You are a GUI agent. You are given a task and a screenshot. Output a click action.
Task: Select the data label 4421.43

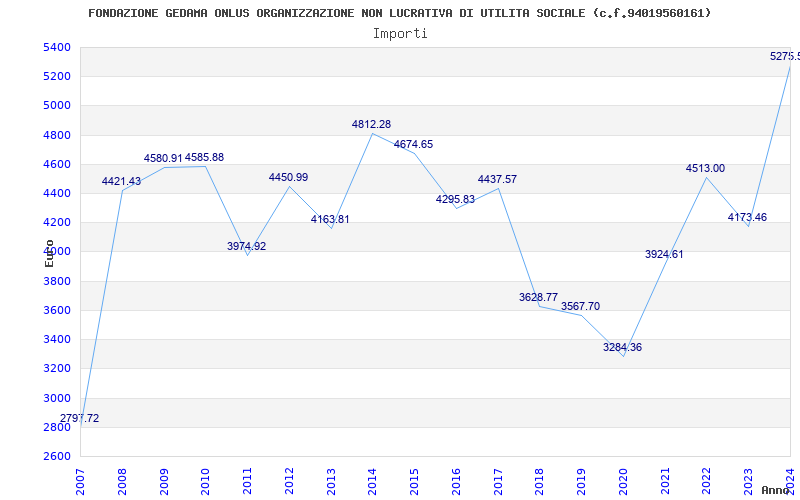pos(121,181)
